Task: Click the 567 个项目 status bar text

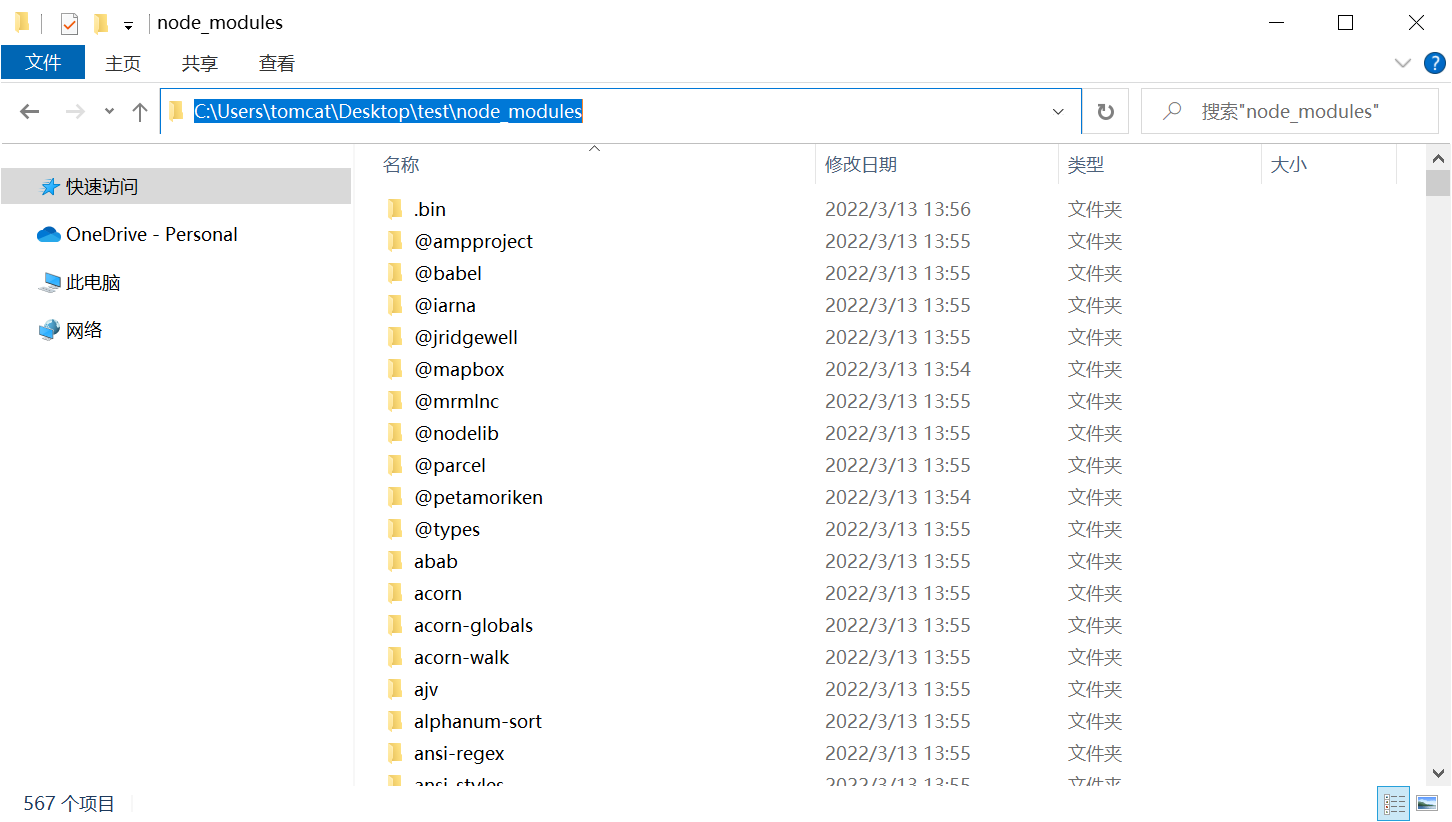Action: click(69, 803)
